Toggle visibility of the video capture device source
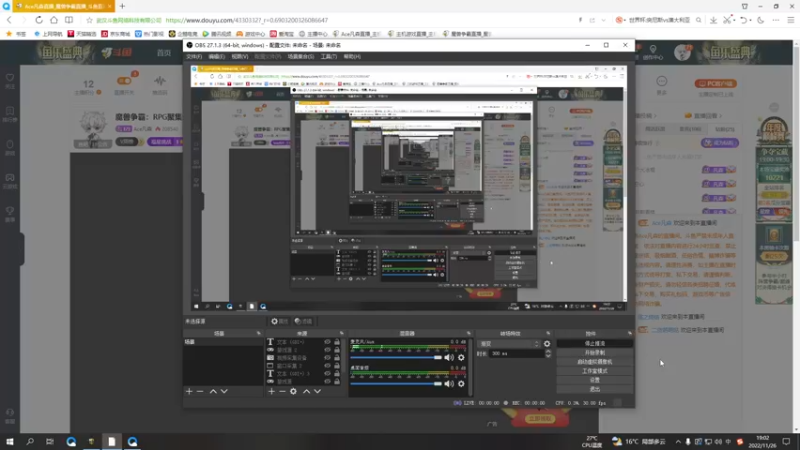This screenshot has height=450, width=800. point(328,358)
